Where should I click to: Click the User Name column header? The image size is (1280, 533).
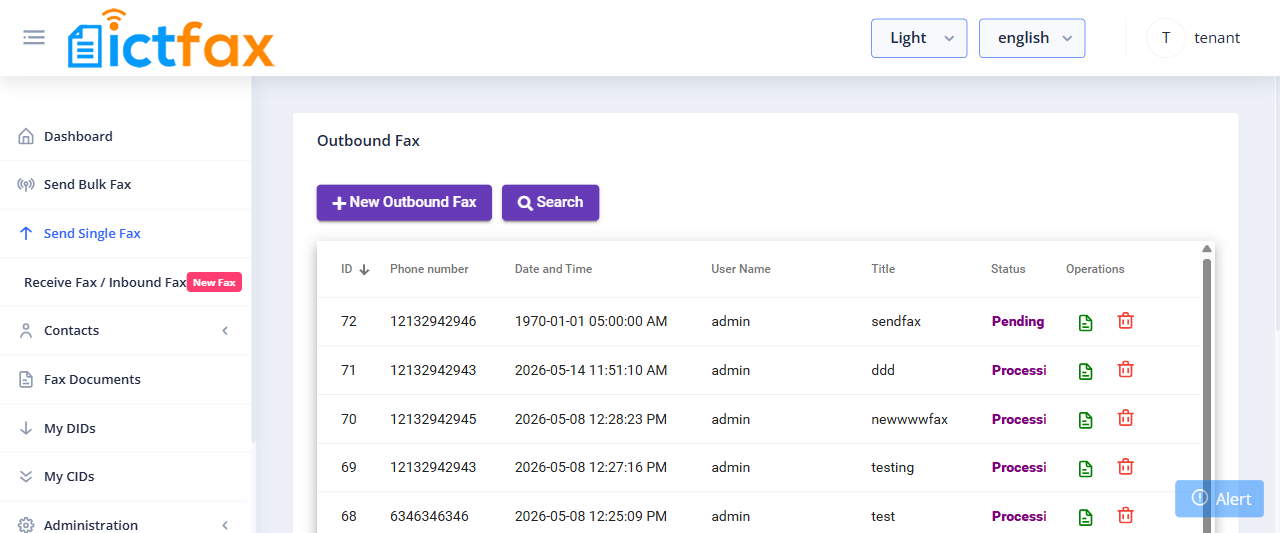coord(741,269)
